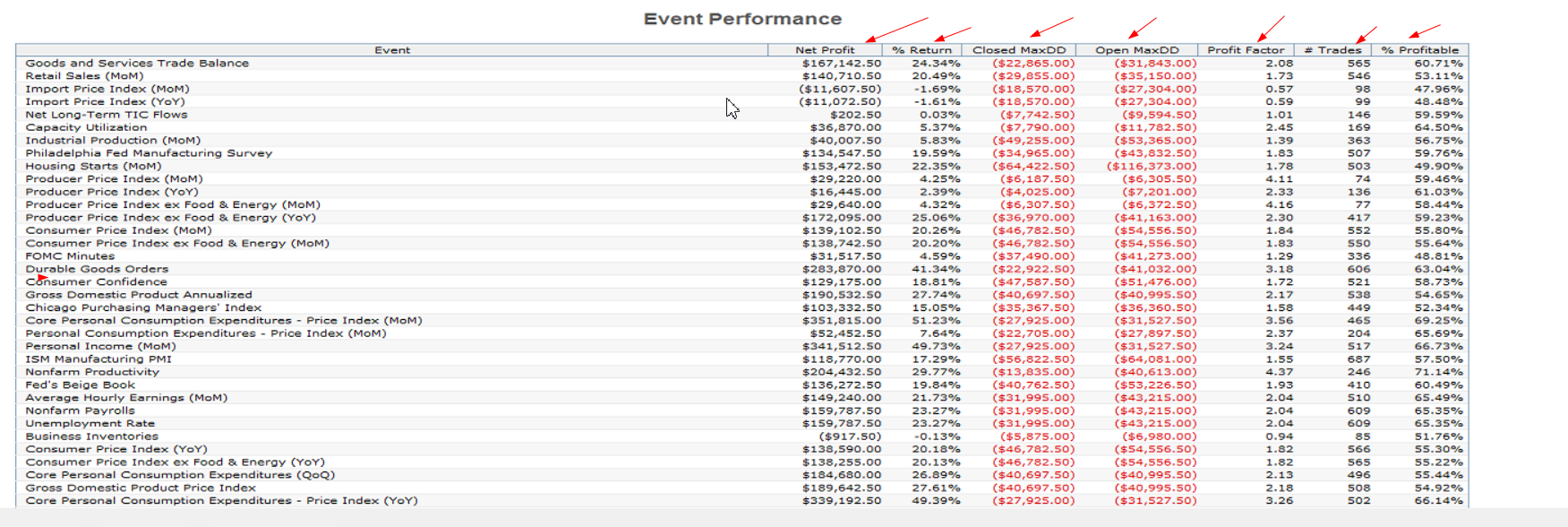Select the ISM Manufacturing PMI row
The height and width of the screenshot is (527, 1568).
(x=99, y=359)
